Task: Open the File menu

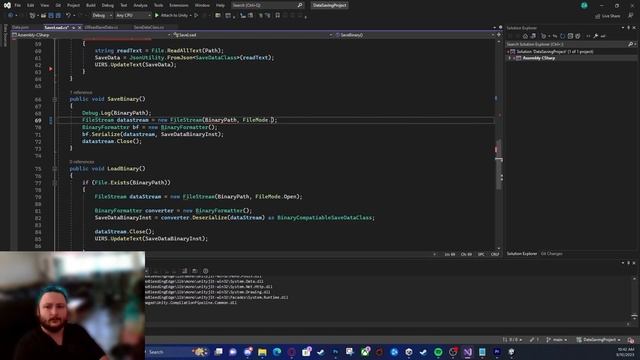Action: (x=18, y=5)
